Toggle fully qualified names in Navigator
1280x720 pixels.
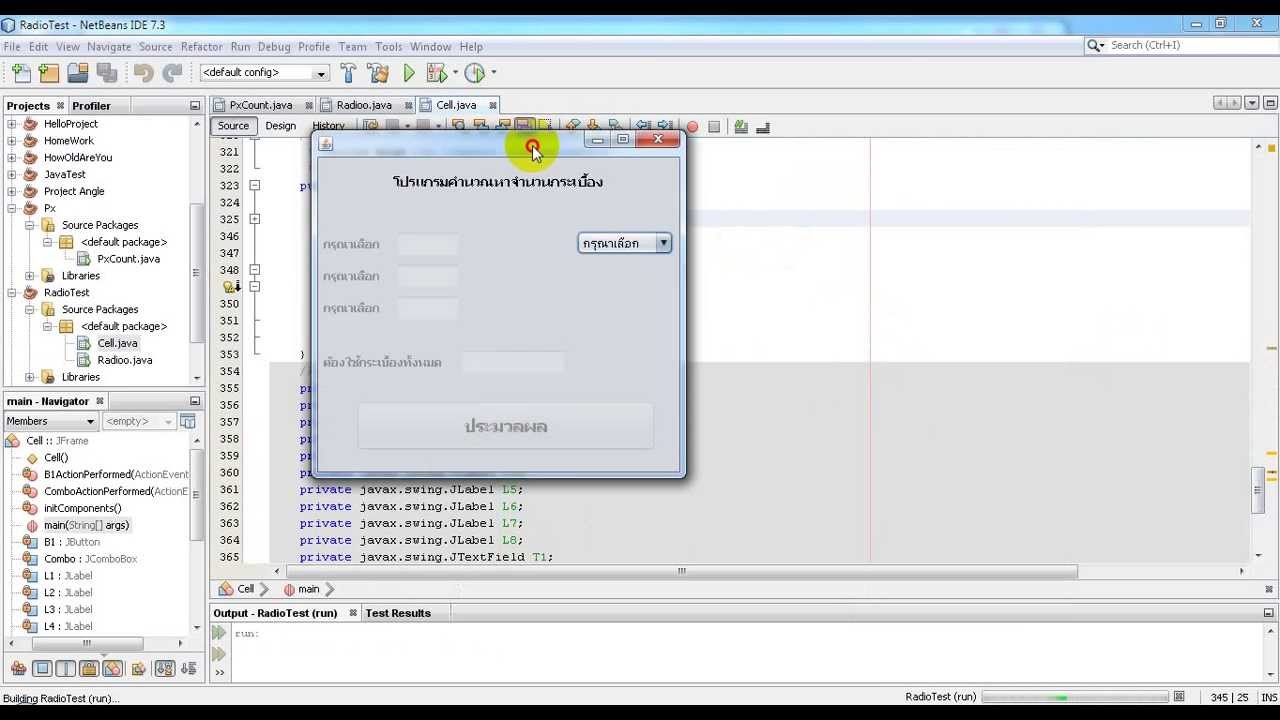138,669
